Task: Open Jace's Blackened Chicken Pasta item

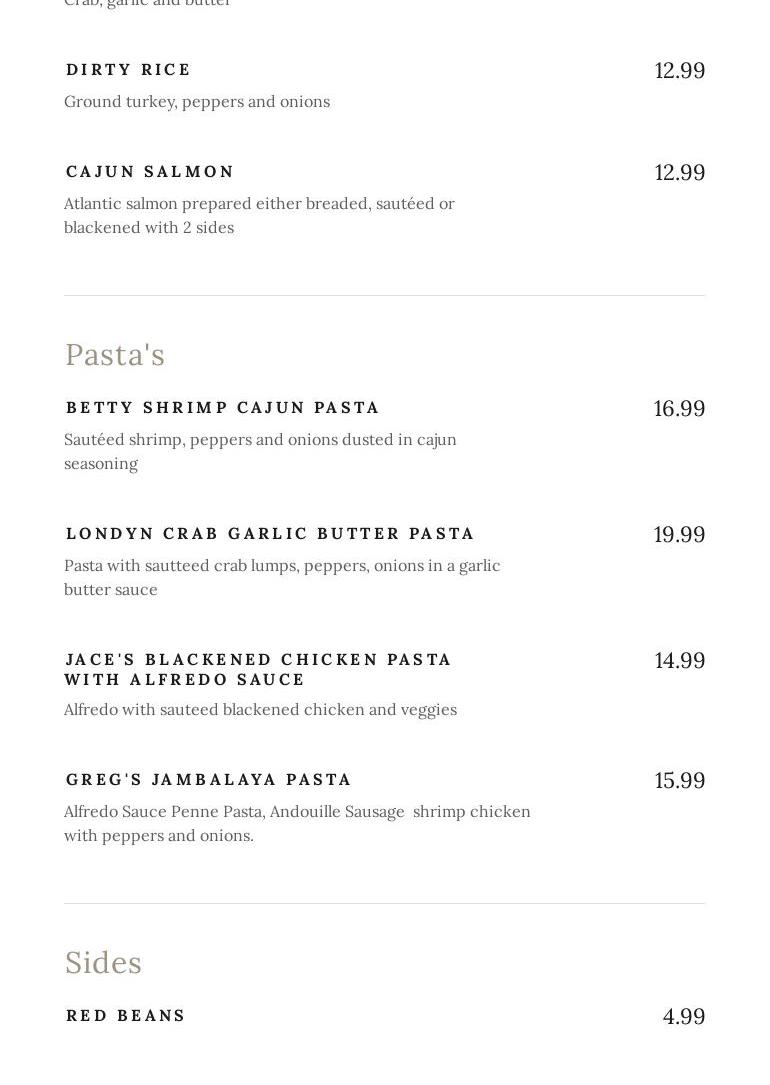Action: [258, 669]
